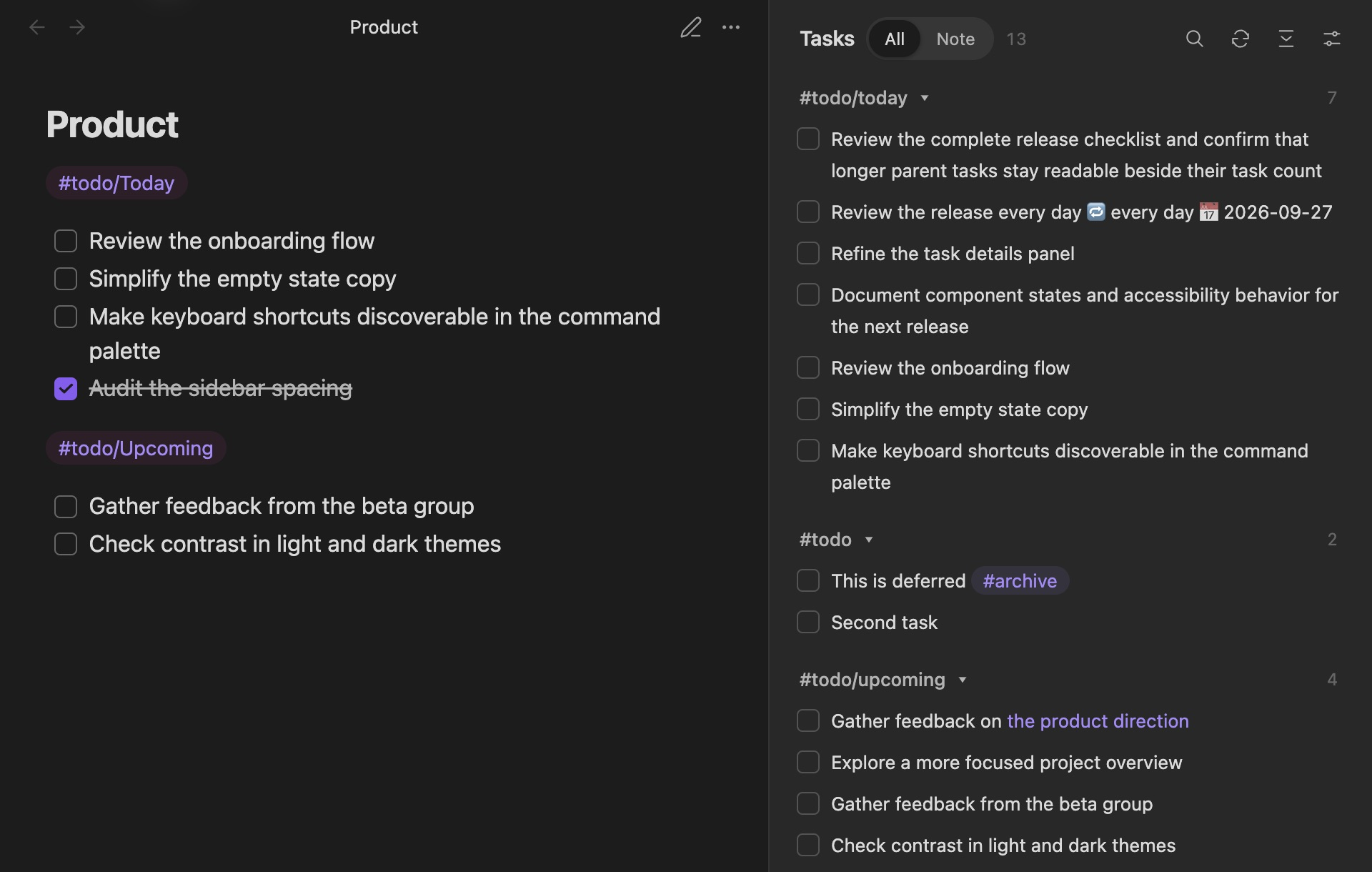Viewport: 1372px width, 872px height.
Task: Check 'Gather feedback from the beta group' in note
Action: (66, 507)
